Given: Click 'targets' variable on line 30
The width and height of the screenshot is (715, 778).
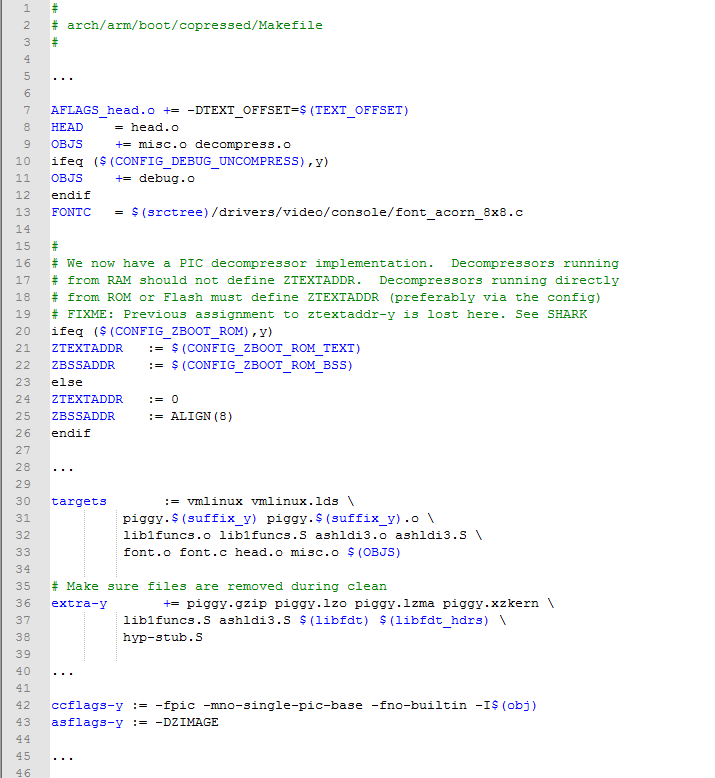Looking at the screenshot, I should tap(79, 501).
